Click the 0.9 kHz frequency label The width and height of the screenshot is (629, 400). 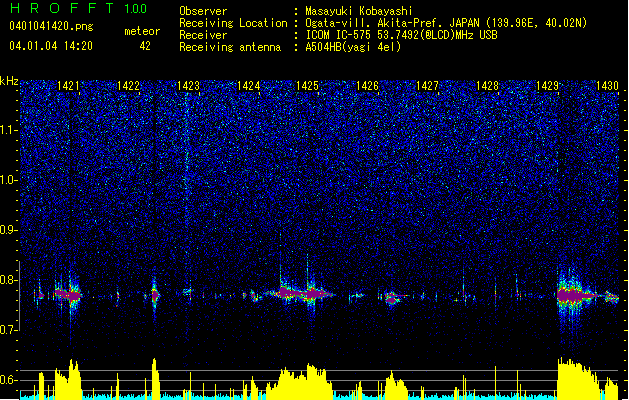(x=9, y=230)
